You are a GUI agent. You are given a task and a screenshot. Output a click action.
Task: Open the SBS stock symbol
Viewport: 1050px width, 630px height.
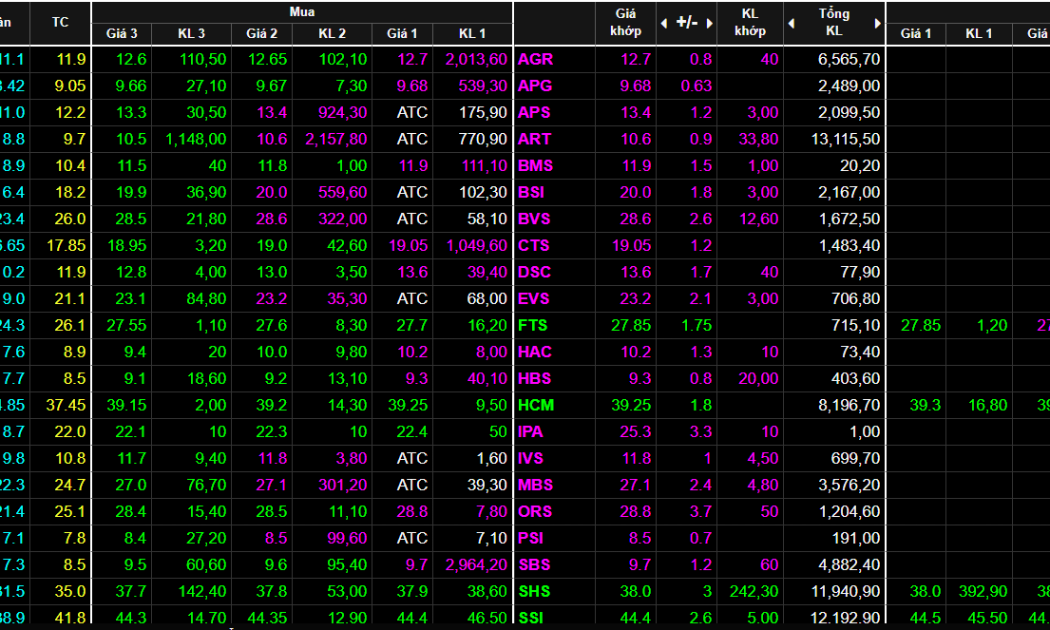point(534,565)
